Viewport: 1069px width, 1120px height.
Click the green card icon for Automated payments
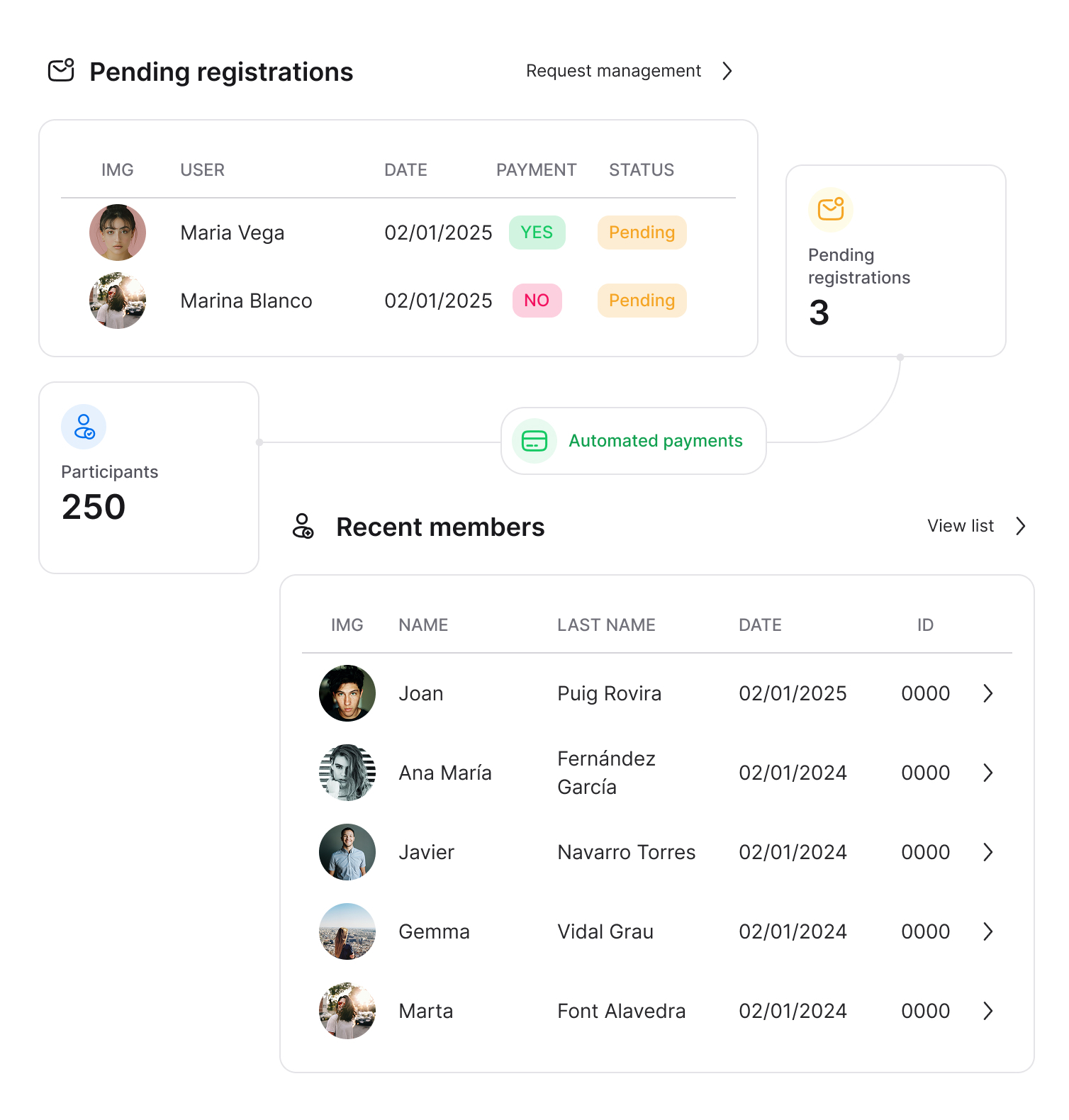coord(534,441)
